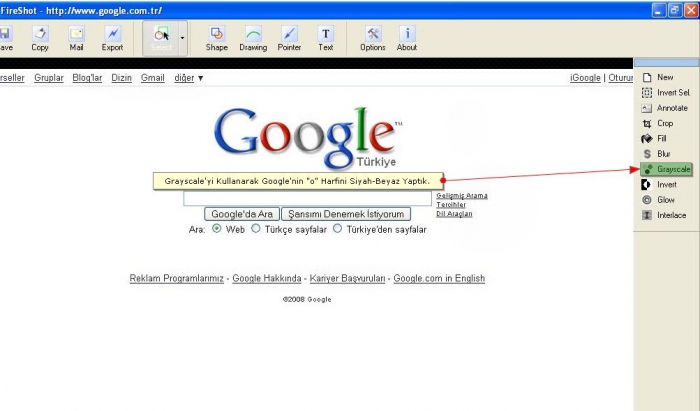Click in the Google search input field
Viewport: 700px width, 411px height.
(x=307, y=199)
